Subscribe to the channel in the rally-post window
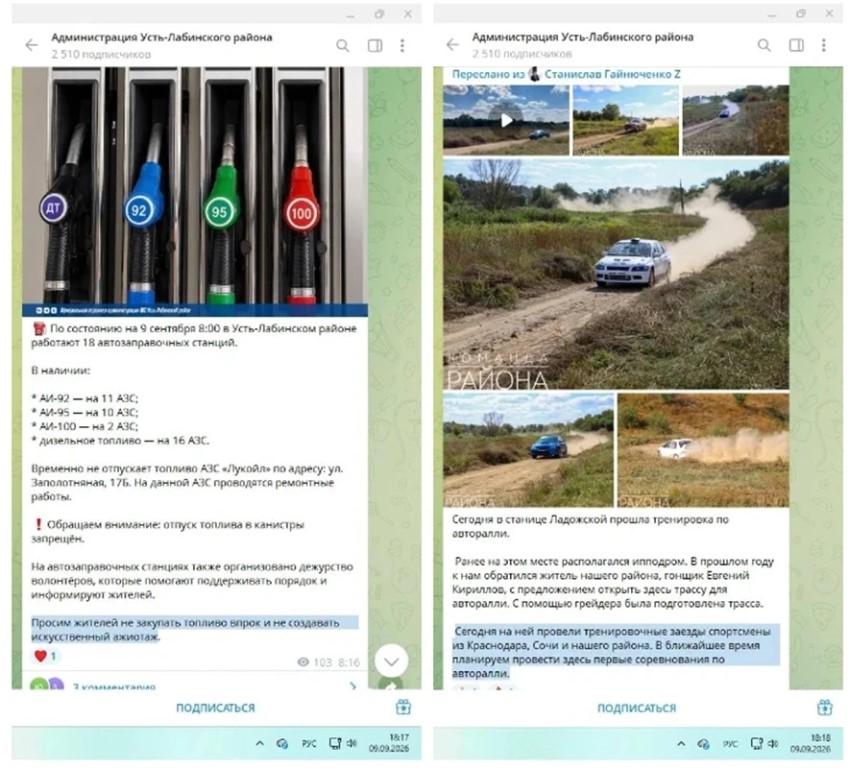 coord(636,708)
